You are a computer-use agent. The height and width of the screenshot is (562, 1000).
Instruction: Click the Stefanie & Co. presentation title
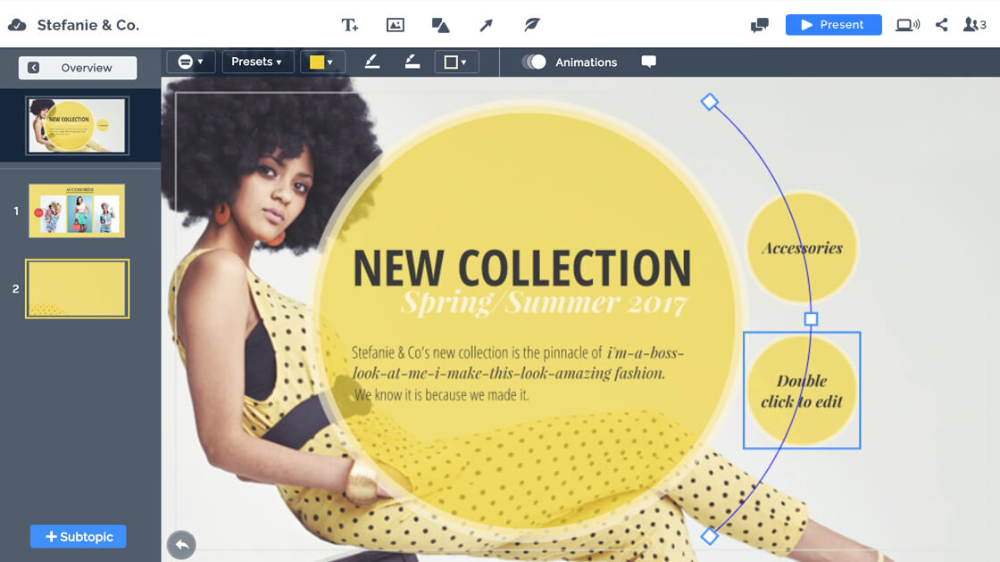tap(88, 25)
